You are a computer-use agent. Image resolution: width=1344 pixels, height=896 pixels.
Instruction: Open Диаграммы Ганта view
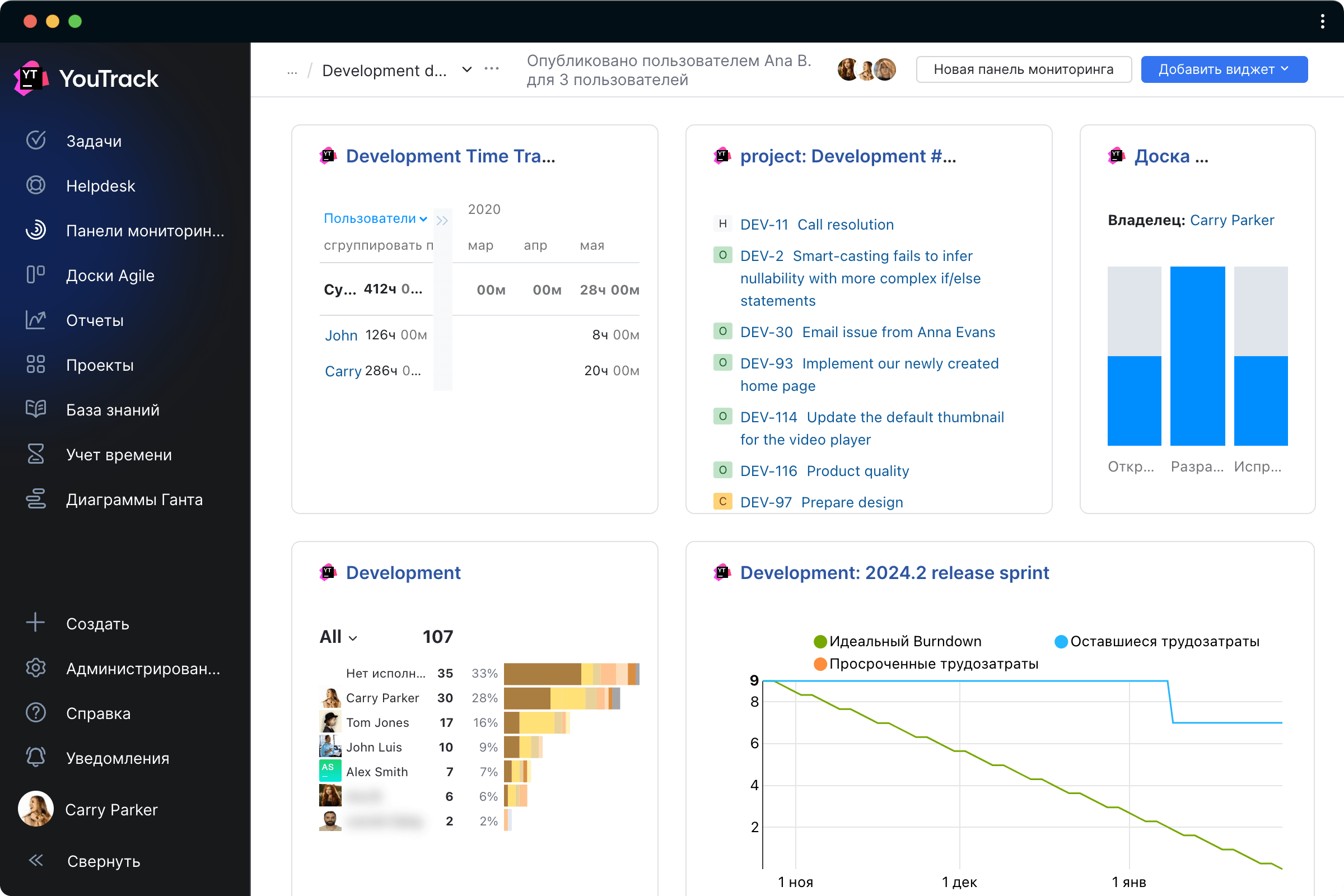point(134,499)
